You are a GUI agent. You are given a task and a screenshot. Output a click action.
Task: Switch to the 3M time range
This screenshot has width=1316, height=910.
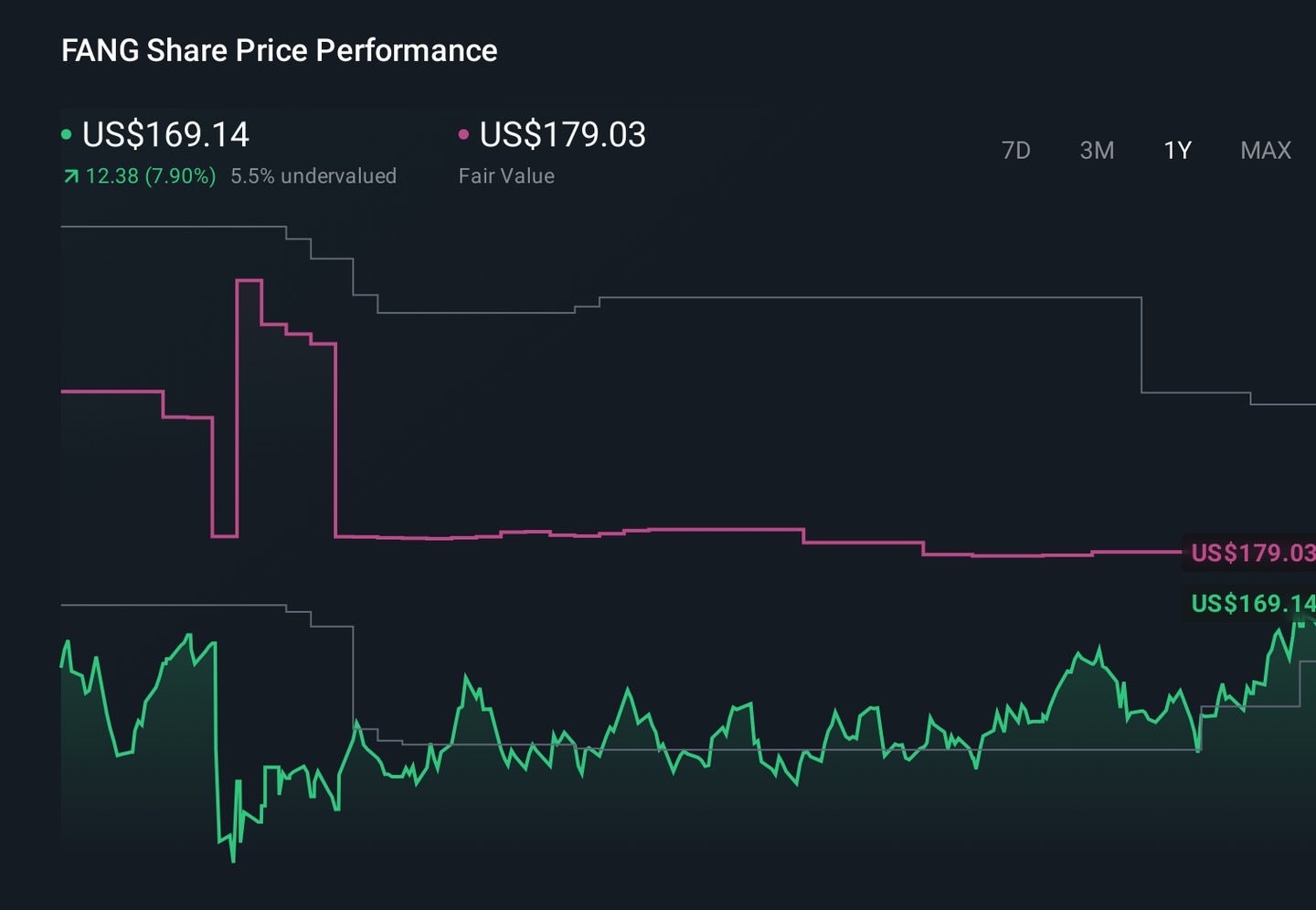1097,150
